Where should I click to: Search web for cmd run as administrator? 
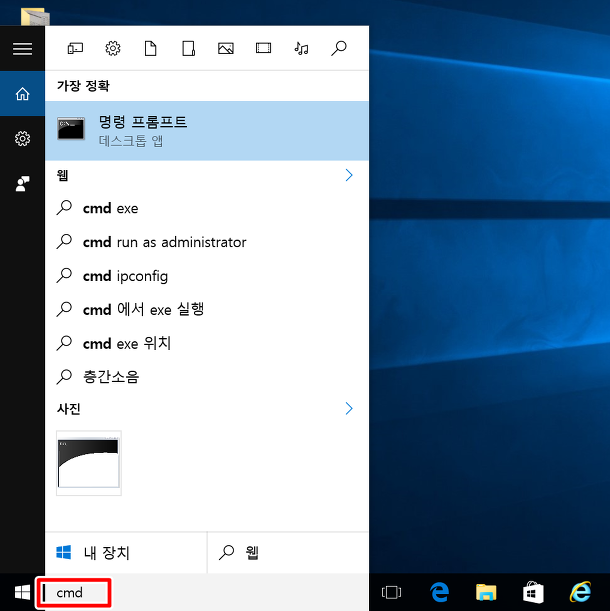pyautogui.click(x=207, y=242)
